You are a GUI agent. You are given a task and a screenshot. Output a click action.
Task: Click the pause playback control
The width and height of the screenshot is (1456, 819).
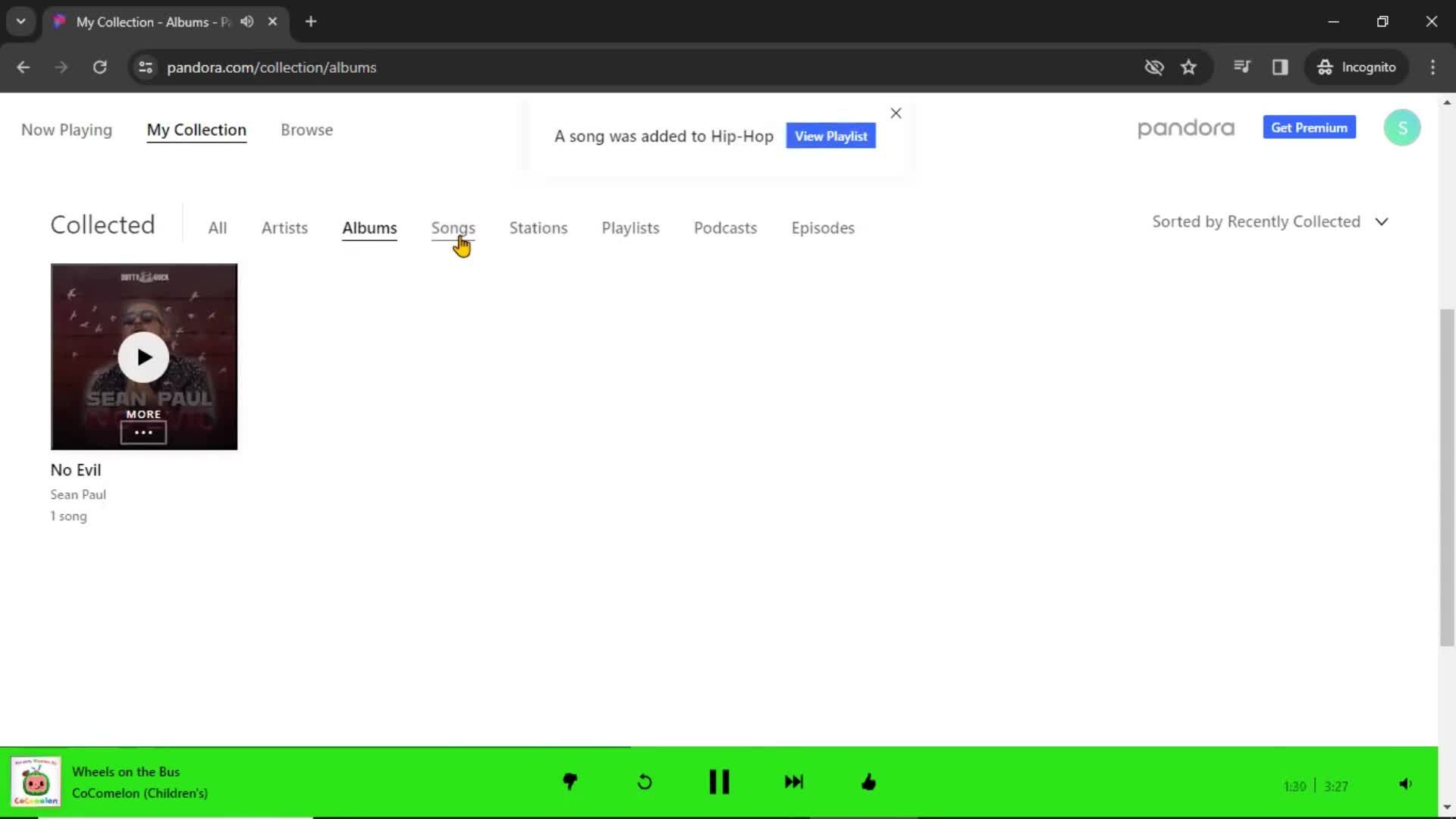tap(718, 782)
